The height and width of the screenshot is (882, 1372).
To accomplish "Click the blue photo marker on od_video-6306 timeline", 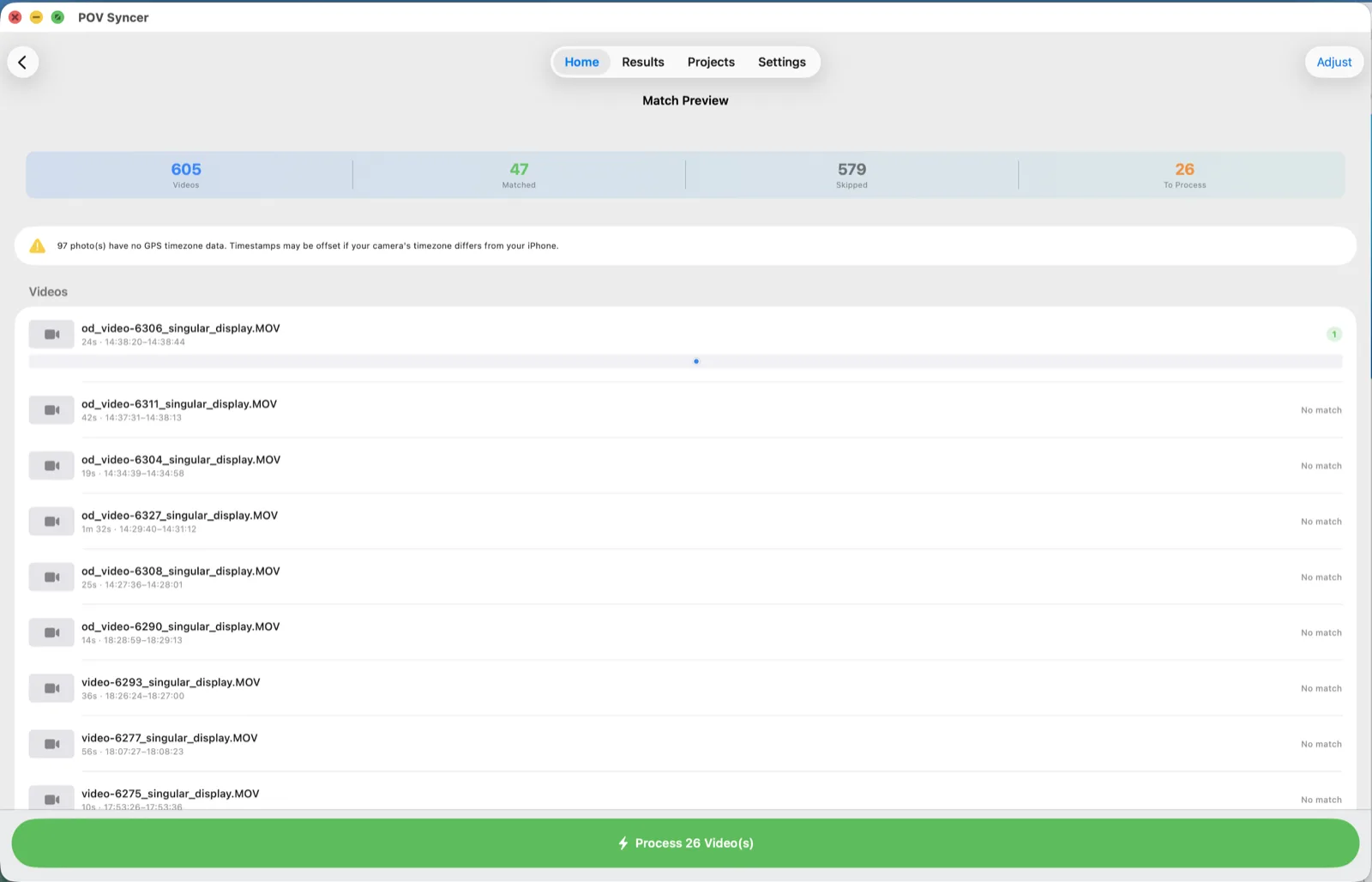I will click(x=696, y=361).
